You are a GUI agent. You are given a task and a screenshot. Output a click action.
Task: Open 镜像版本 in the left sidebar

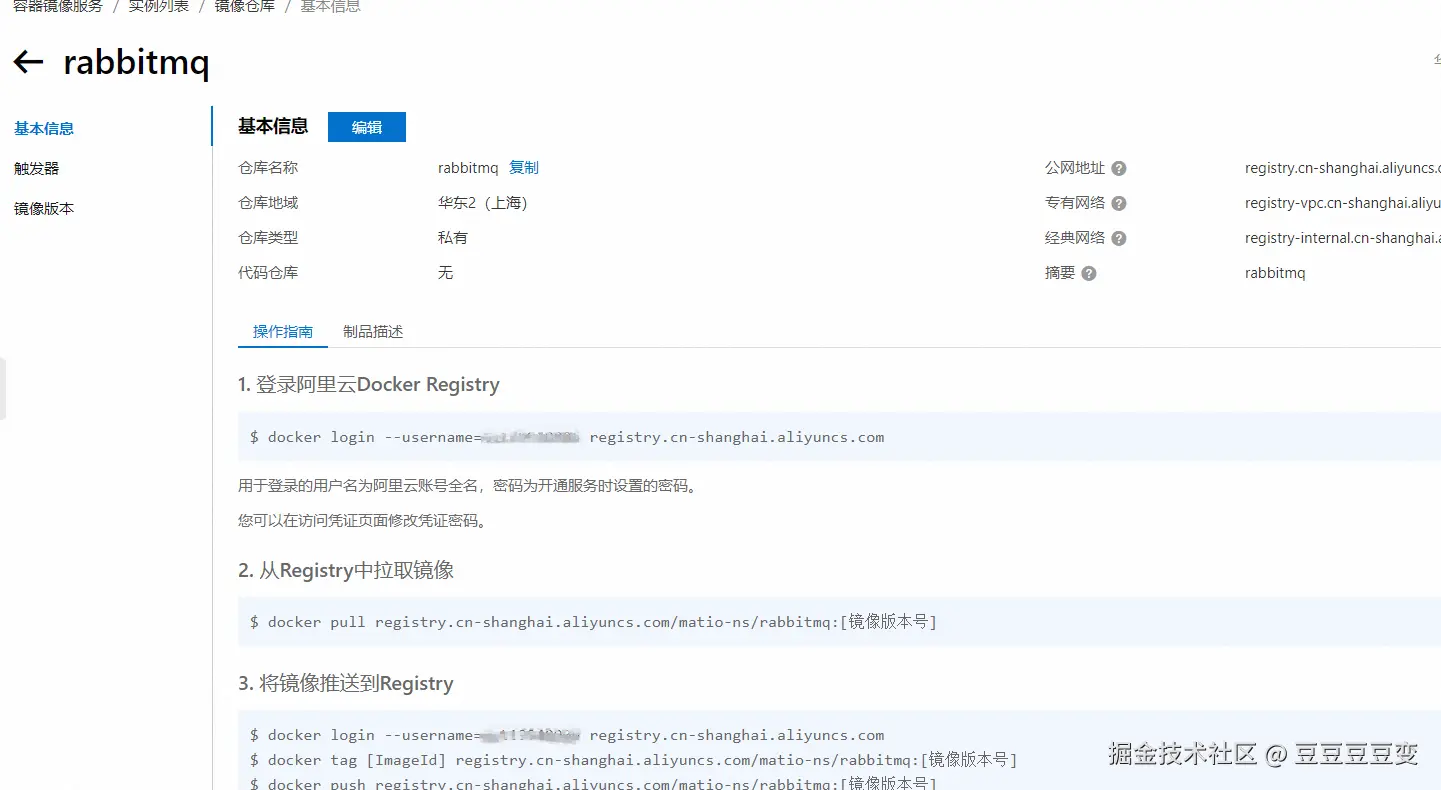point(44,208)
